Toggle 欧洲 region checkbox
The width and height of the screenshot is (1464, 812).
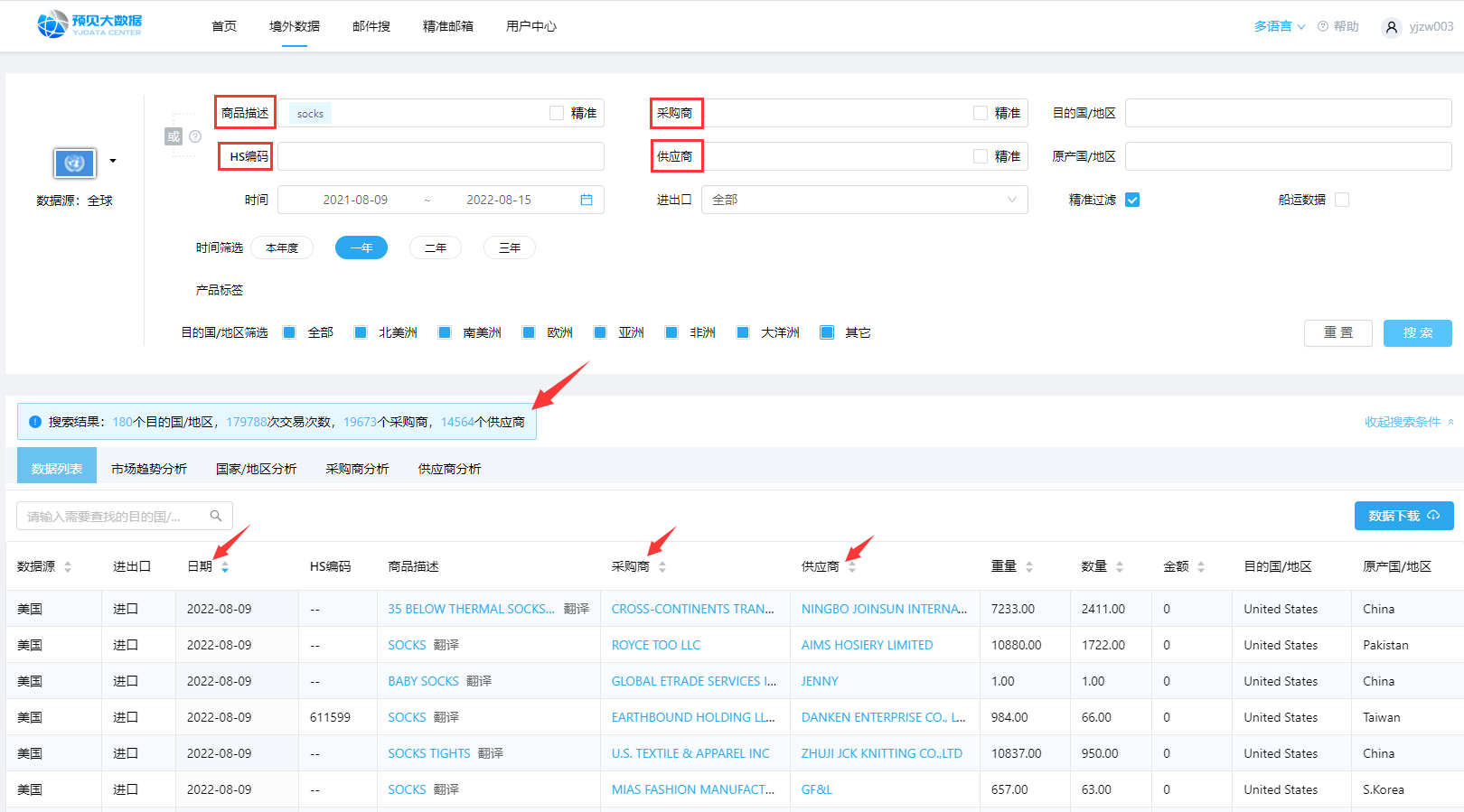pos(529,332)
